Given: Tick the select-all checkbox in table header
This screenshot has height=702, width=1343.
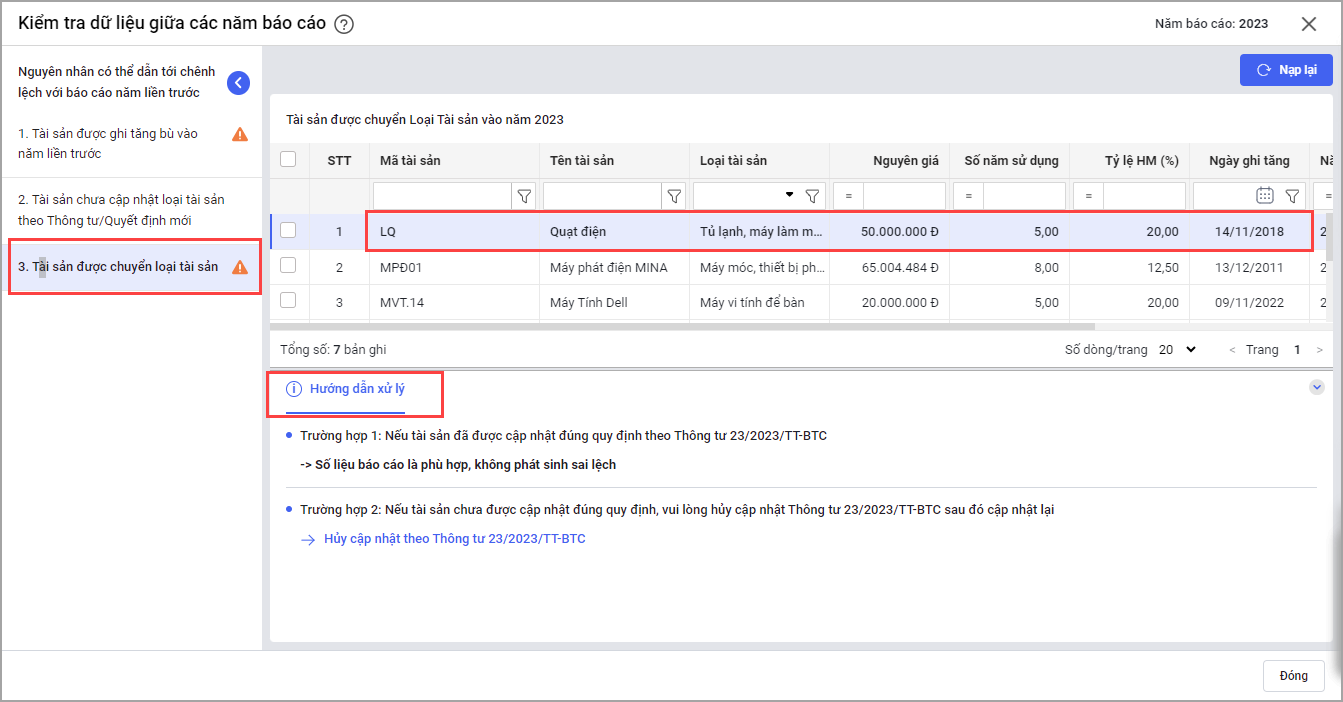Looking at the screenshot, I should click(289, 160).
